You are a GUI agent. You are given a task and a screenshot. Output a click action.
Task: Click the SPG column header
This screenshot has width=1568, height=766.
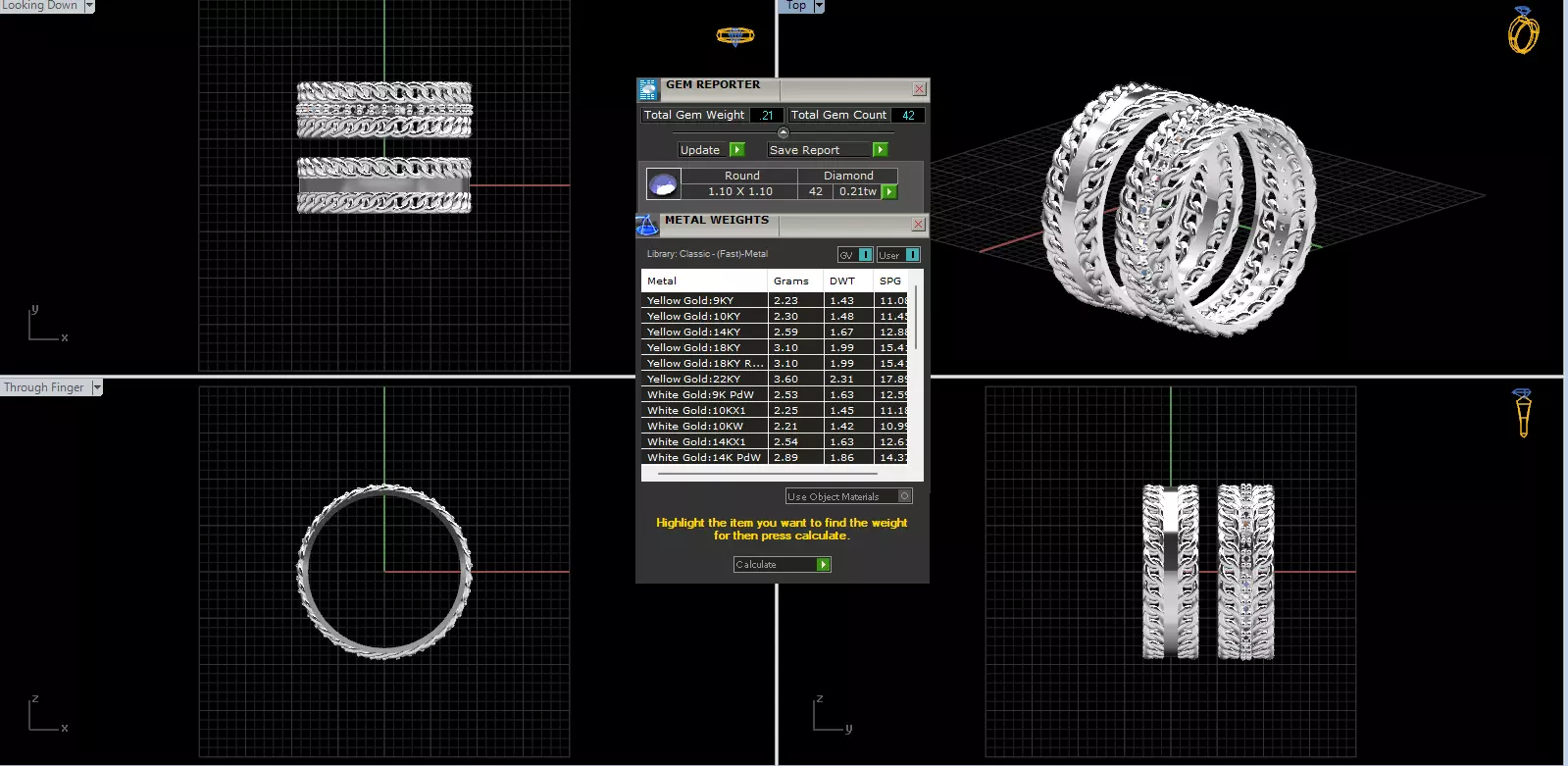point(890,281)
